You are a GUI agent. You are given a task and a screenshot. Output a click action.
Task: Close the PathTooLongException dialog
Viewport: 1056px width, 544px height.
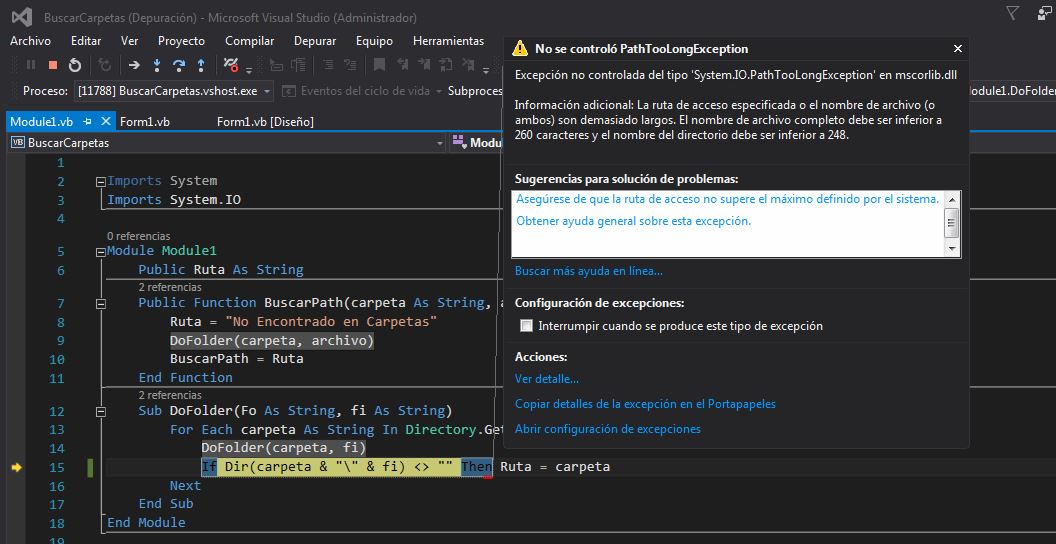(958, 48)
